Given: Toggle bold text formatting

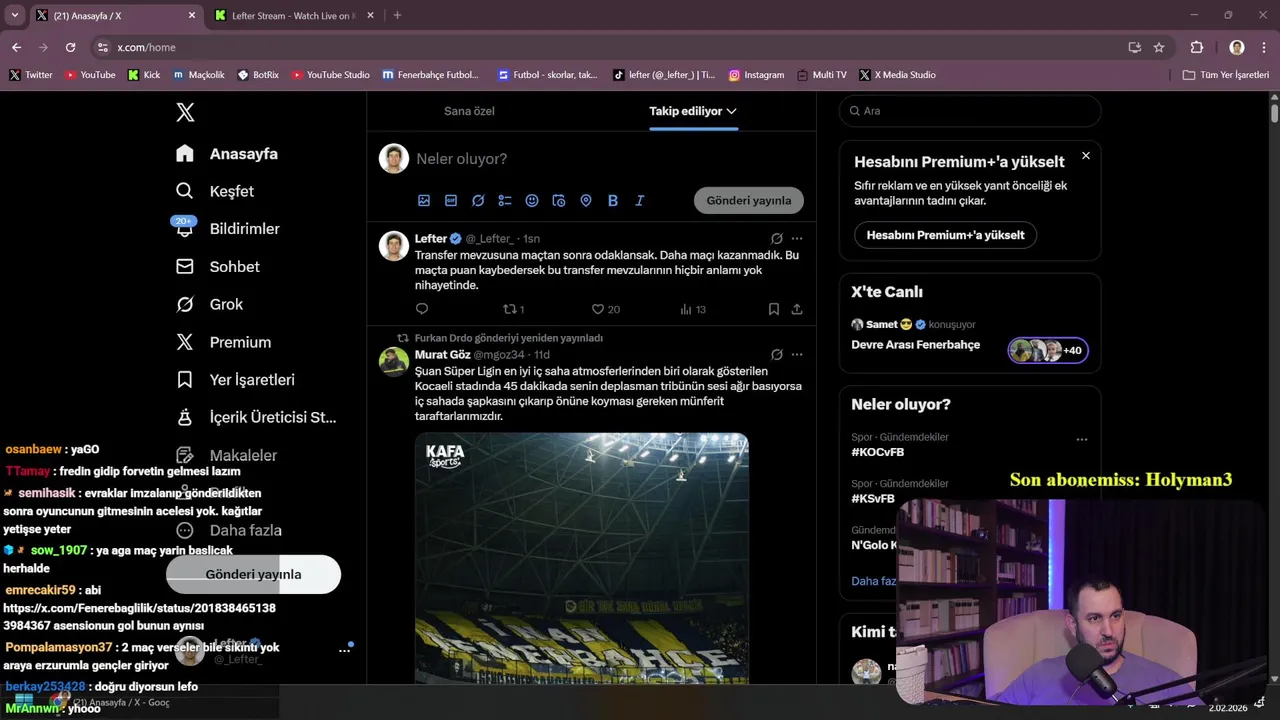Looking at the screenshot, I should 613,201.
